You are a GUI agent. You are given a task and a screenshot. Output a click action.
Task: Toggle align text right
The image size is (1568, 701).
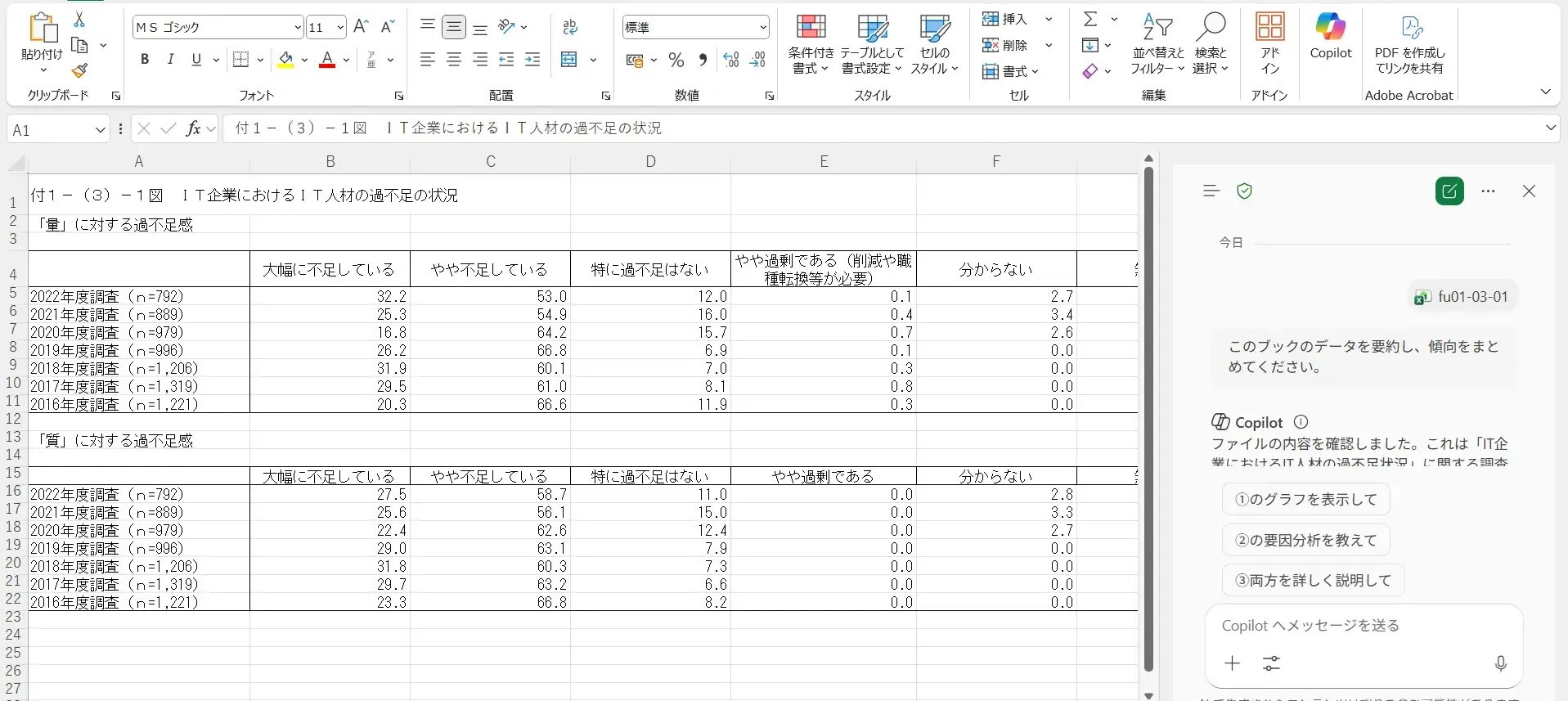(480, 59)
